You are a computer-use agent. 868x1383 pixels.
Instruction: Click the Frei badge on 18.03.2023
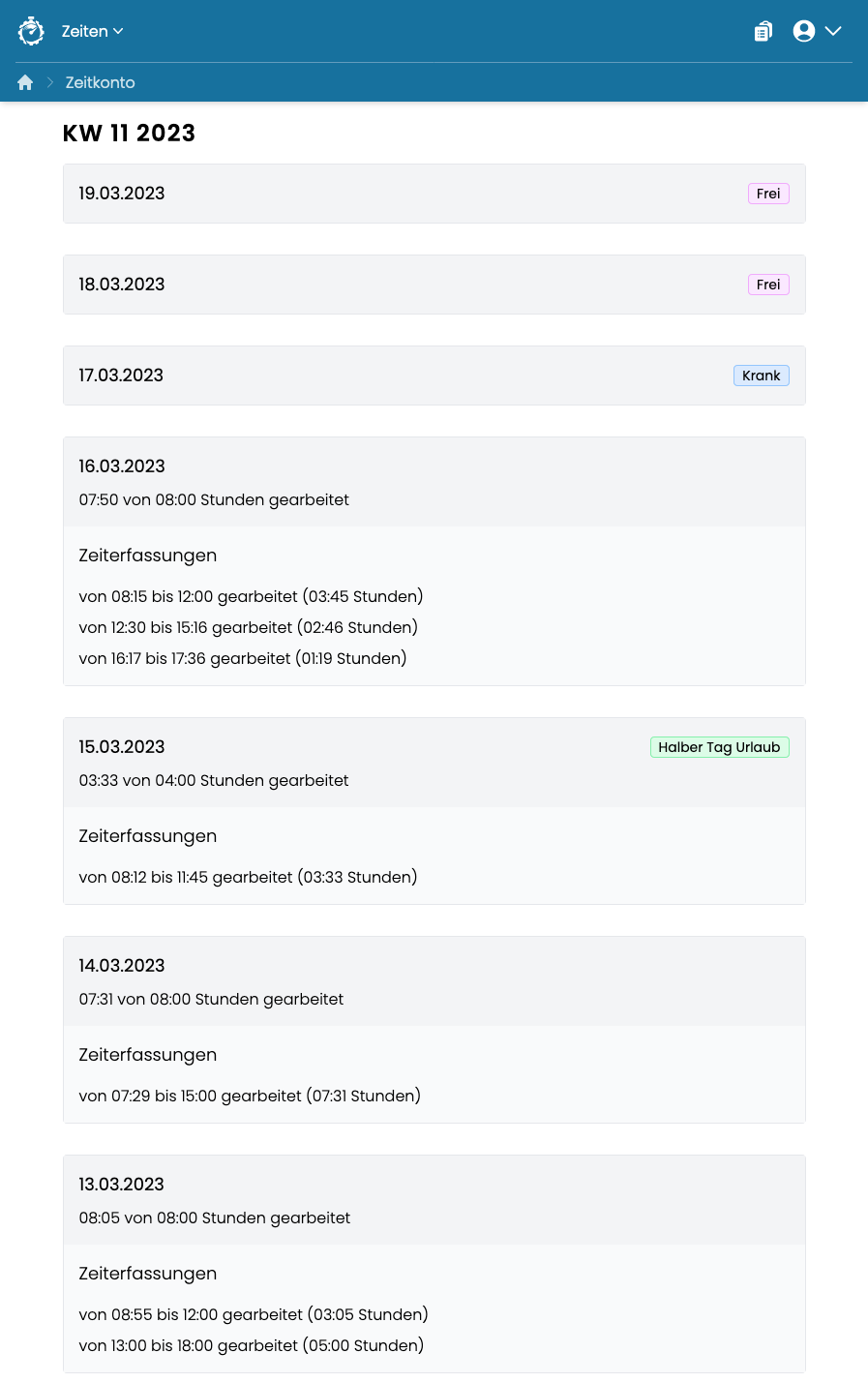tap(768, 285)
